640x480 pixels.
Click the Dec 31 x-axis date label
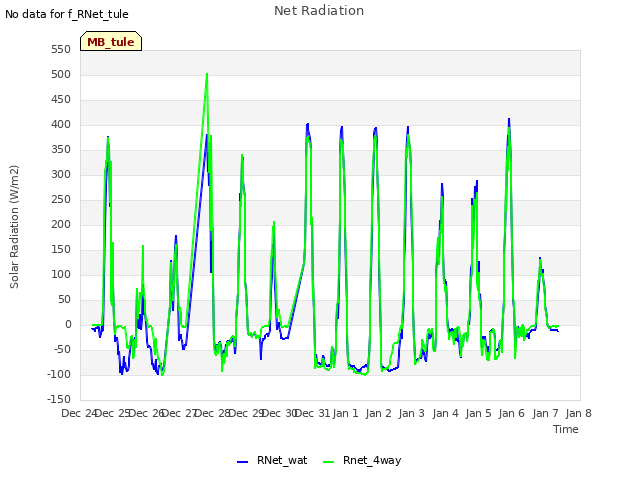pyautogui.click(x=313, y=413)
